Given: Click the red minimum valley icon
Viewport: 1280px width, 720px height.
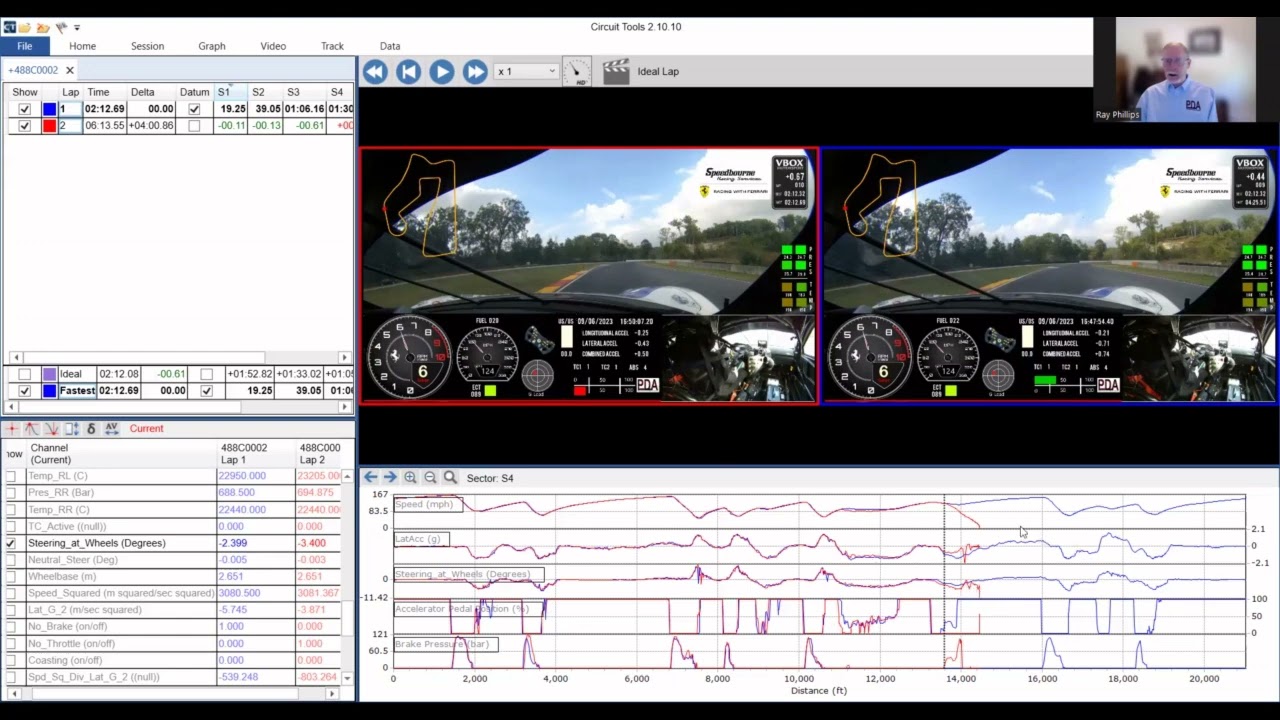Looking at the screenshot, I should pyautogui.click(x=52, y=429).
